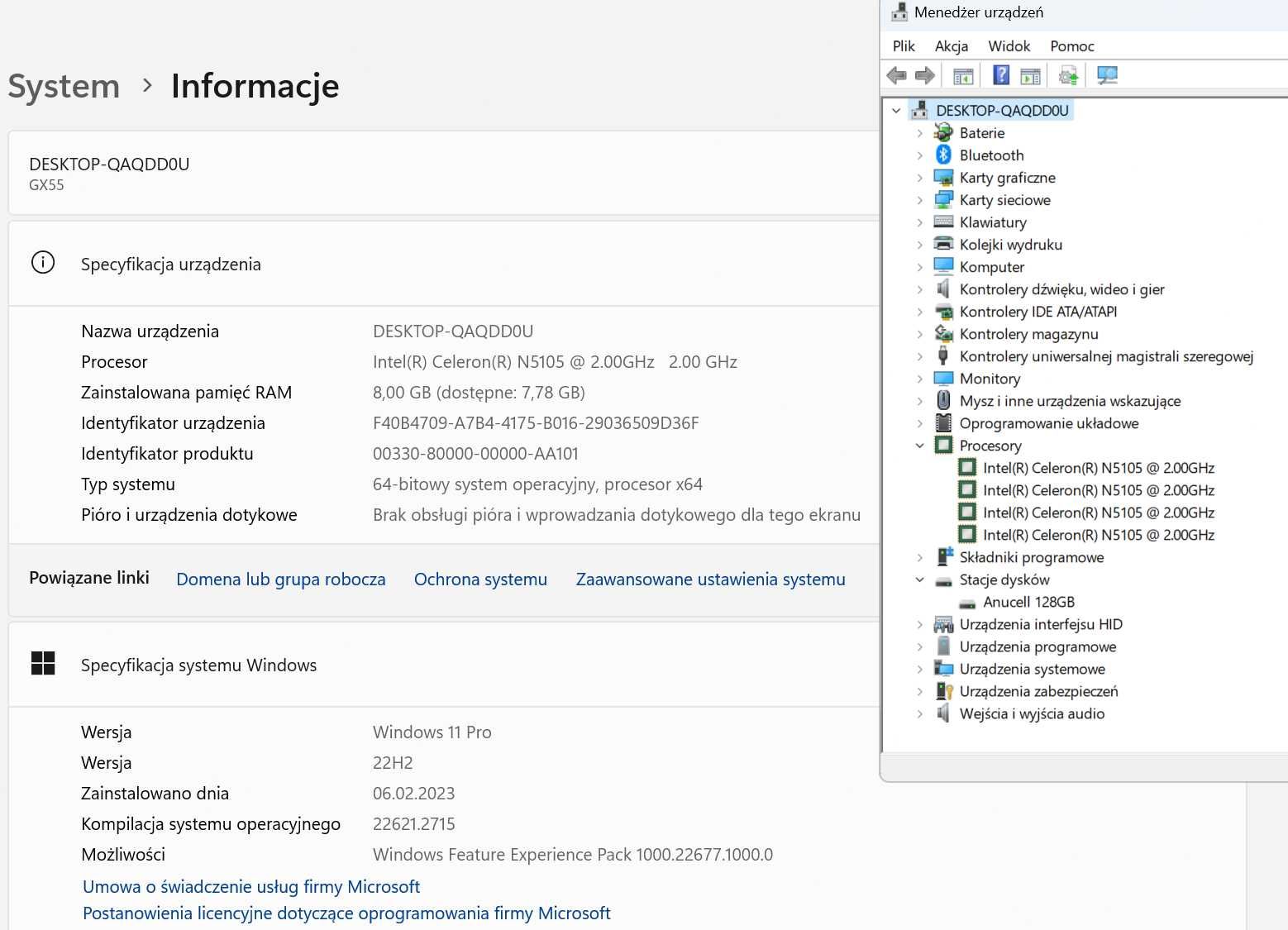Click the 22621.2715 build number value
This screenshot has width=1288, height=930.
pyautogui.click(x=413, y=823)
